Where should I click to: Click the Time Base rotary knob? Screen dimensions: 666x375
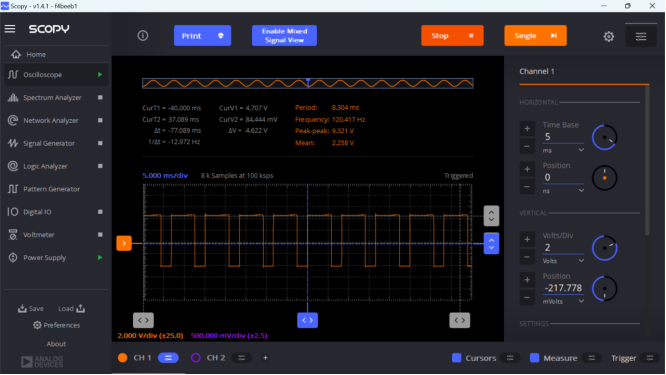[x=604, y=138]
